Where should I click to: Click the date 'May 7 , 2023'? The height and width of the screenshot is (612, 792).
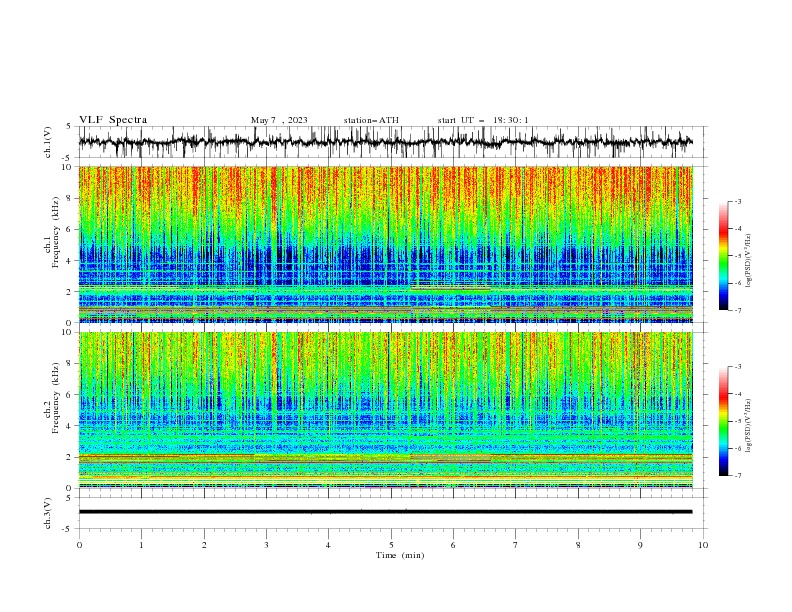279,120
